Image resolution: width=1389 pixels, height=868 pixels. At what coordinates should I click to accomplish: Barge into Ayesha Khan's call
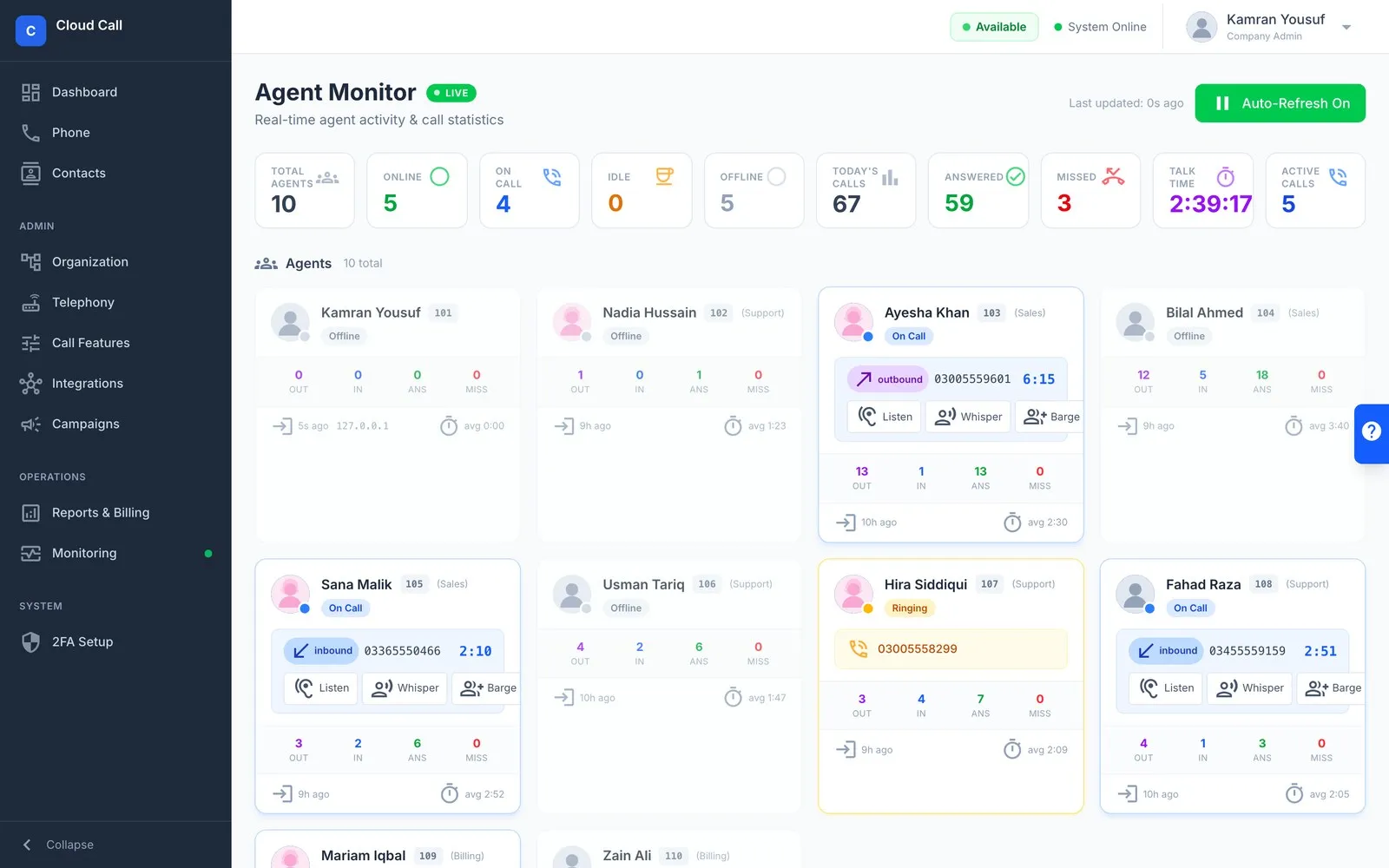pos(1050,417)
